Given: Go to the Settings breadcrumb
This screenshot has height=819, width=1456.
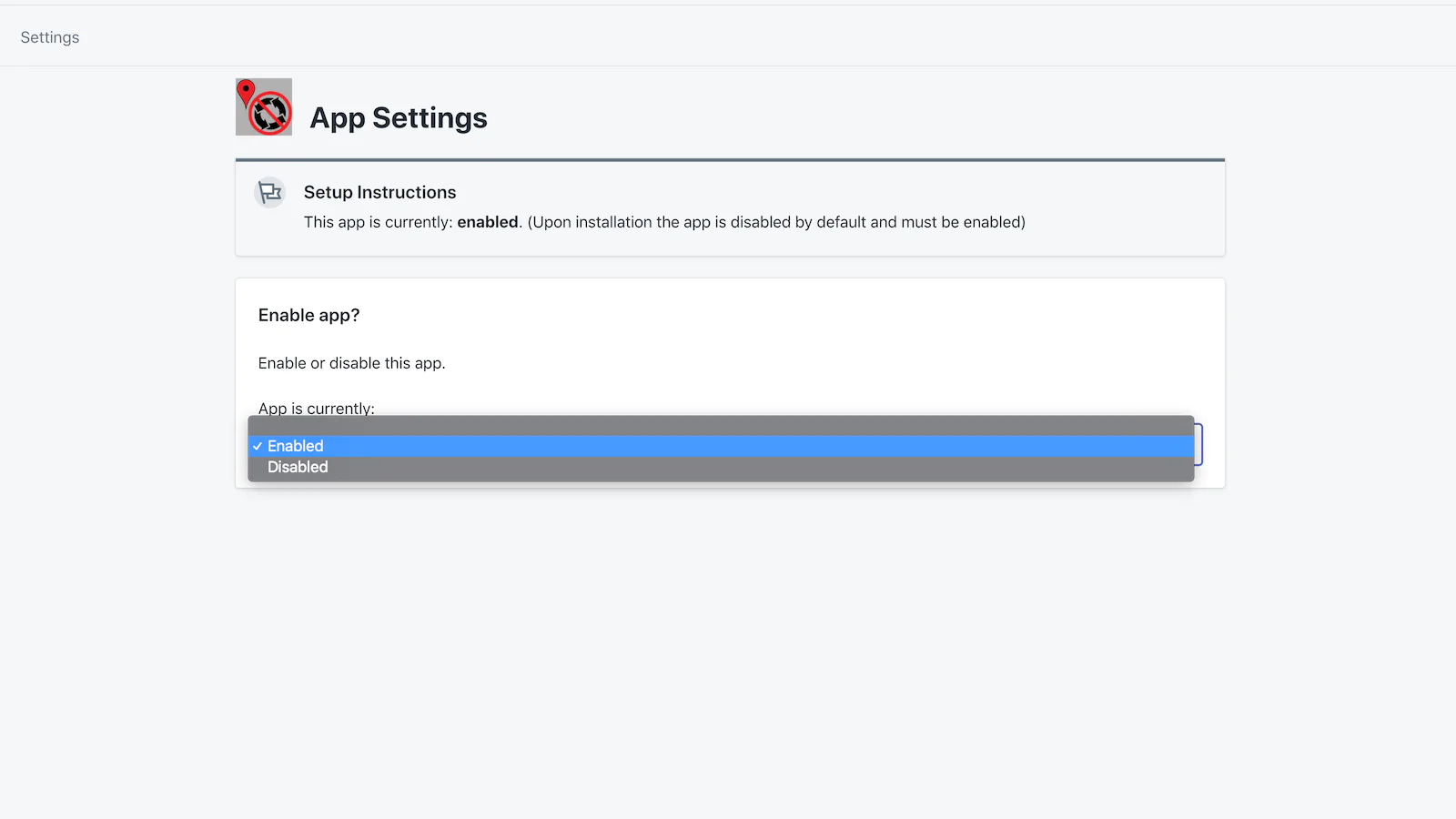Looking at the screenshot, I should (x=50, y=37).
